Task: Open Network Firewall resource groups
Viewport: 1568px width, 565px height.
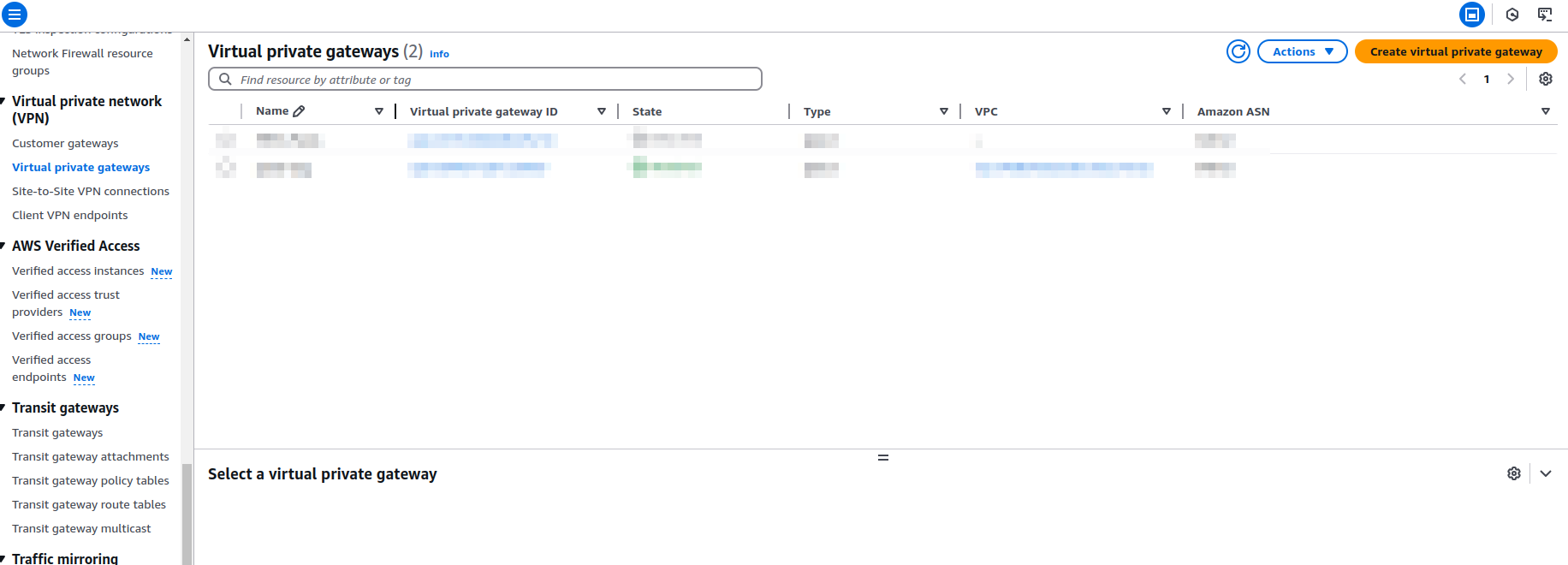Action: [x=82, y=62]
